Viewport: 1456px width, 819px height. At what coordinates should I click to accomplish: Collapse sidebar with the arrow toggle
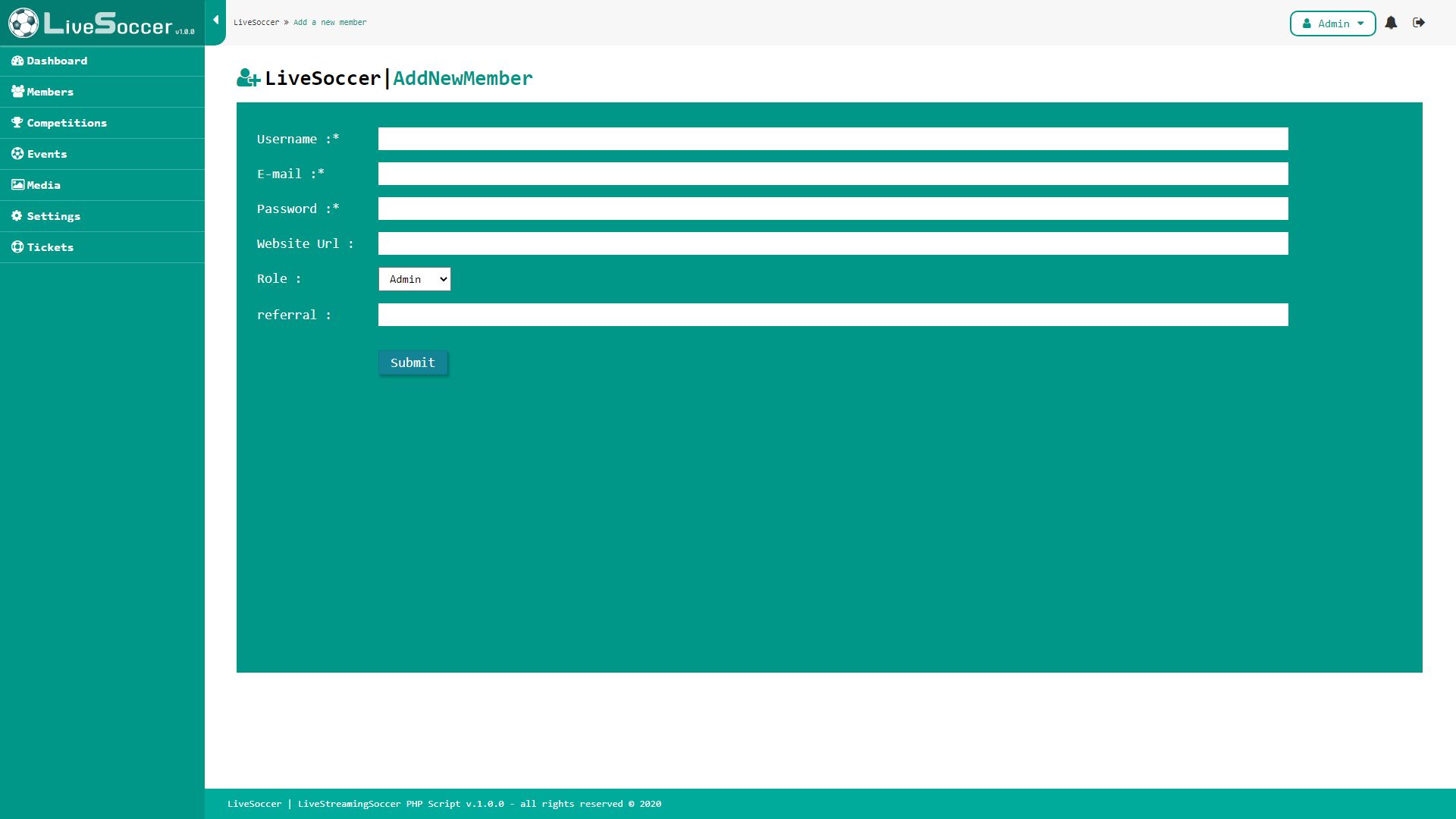(x=215, y=20)
